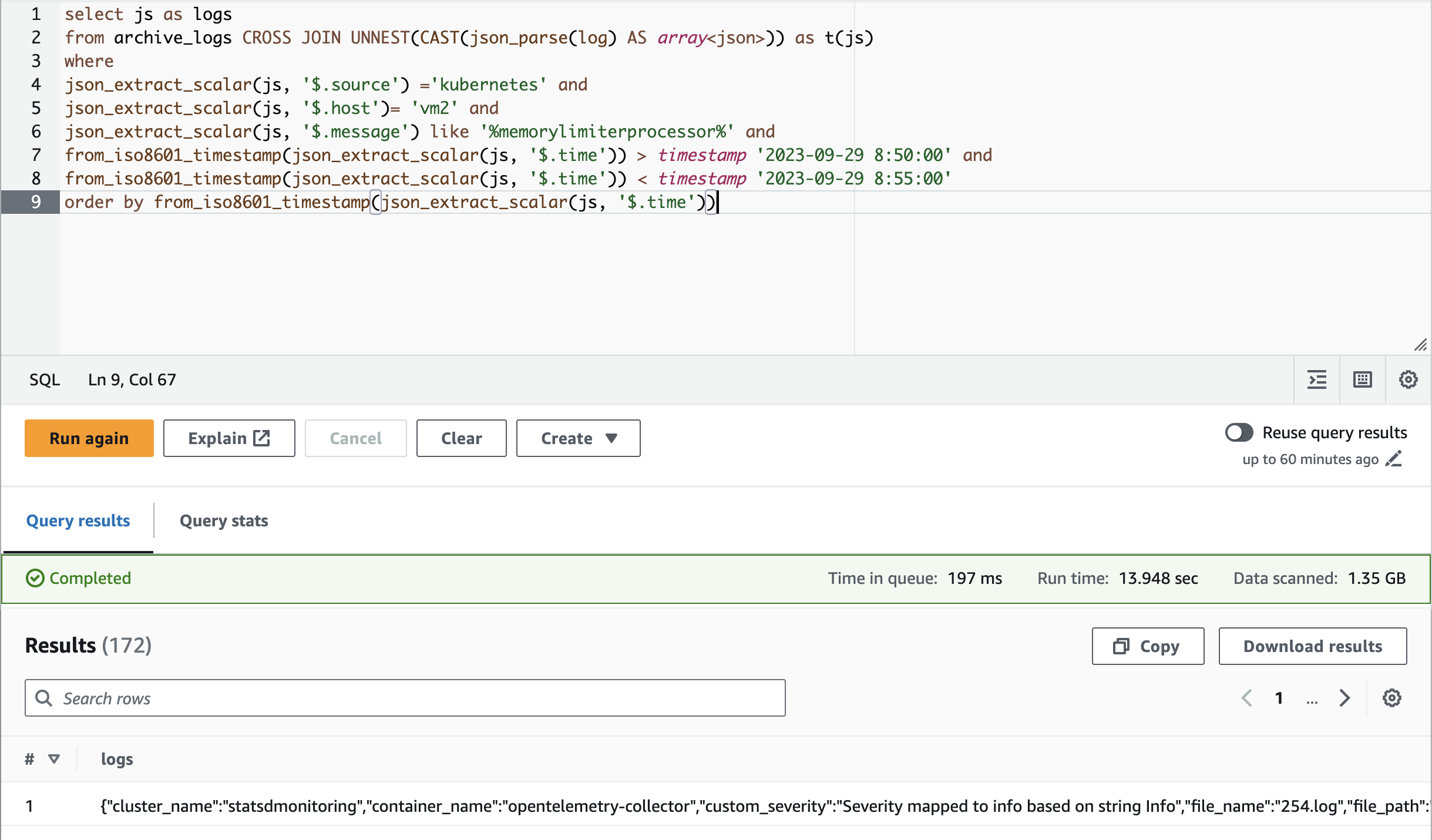The image size is (1432, 840).
Task: Click 'vm2' value on line 5
Action: [435, 108]
